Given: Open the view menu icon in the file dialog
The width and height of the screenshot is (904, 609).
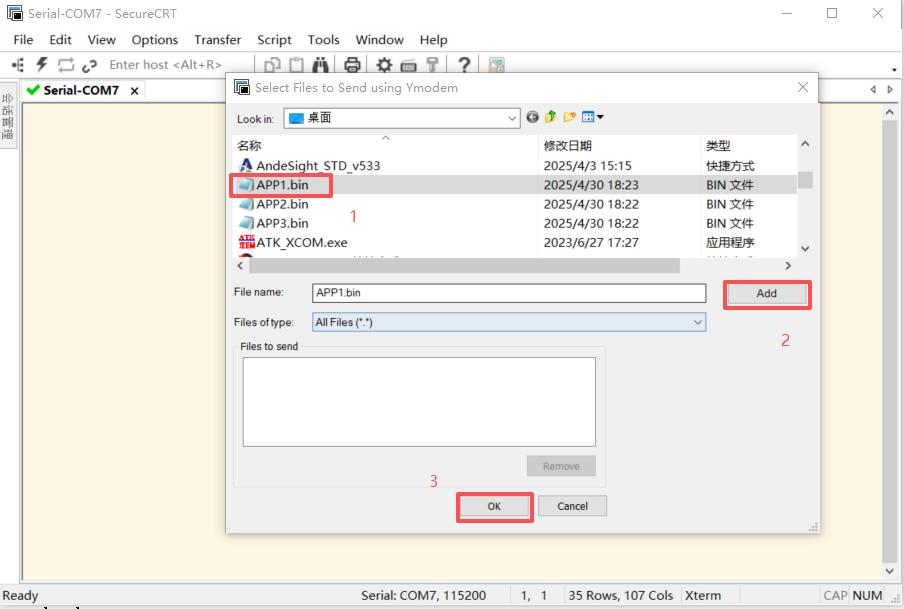Looking at the screenshot, I should click(x=592, y=117).
